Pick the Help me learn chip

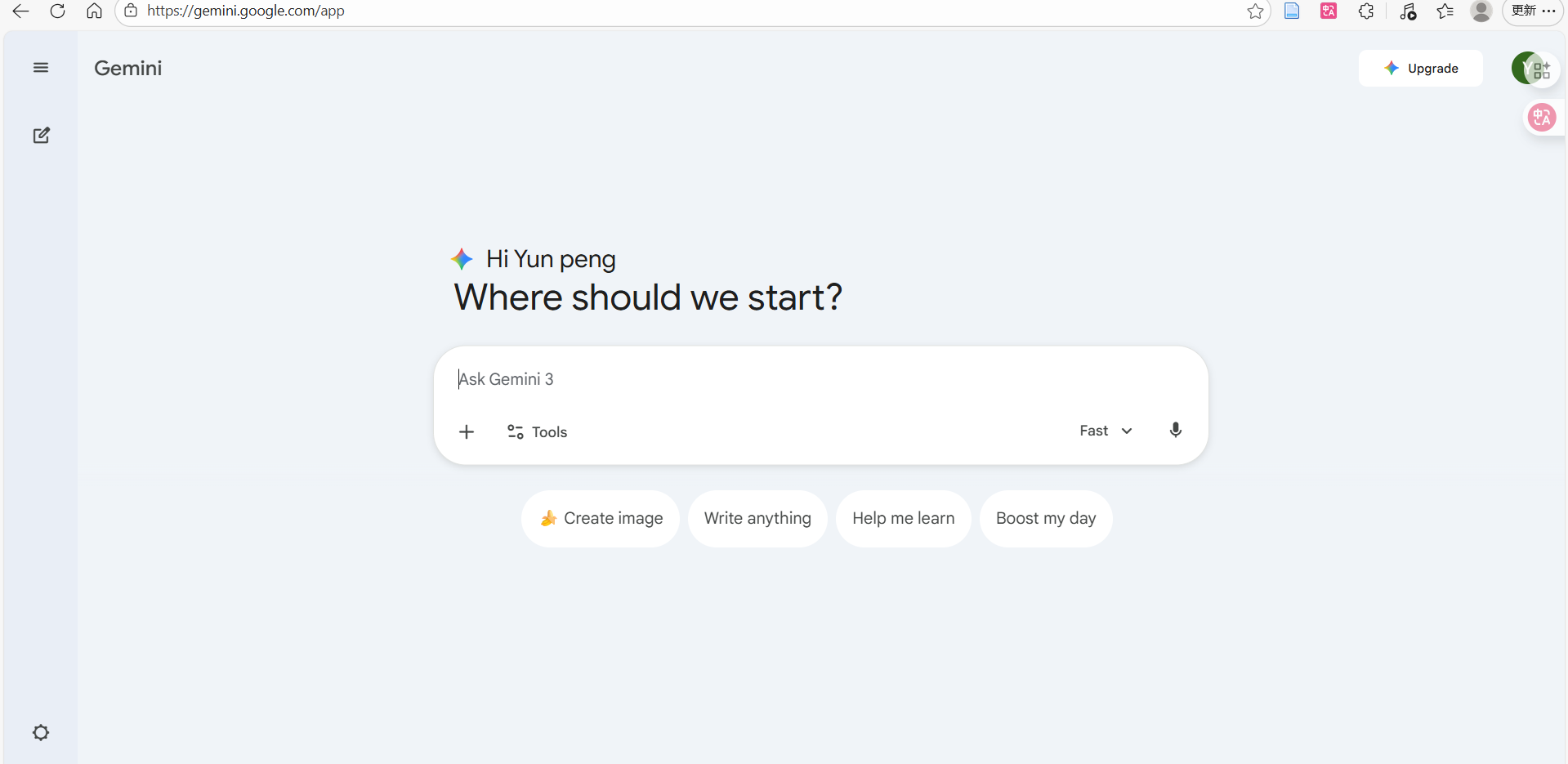click(x=903, y=518)
